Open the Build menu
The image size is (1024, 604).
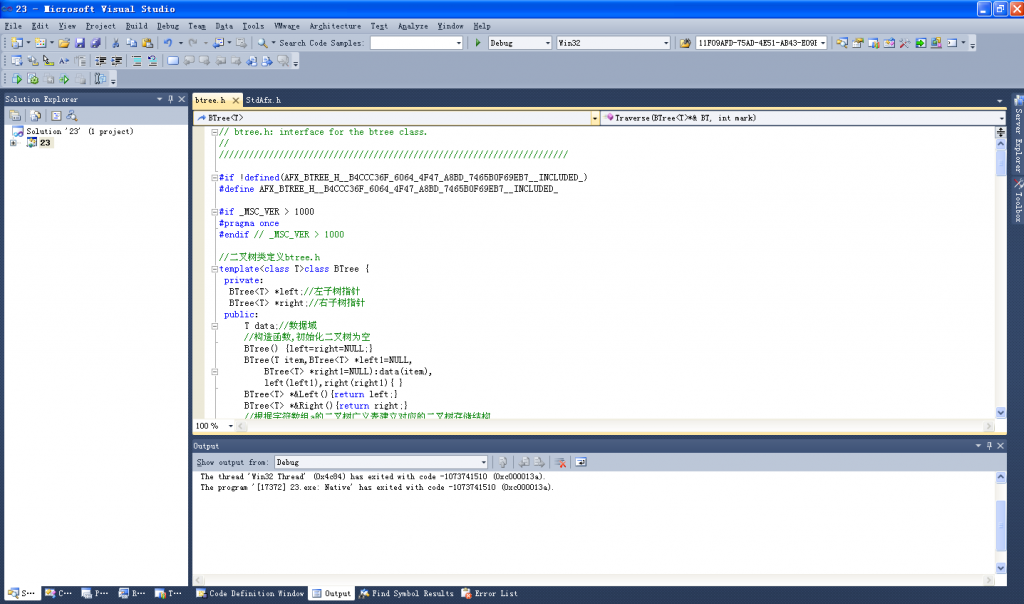pyautogui.click(x=136, y=25)
